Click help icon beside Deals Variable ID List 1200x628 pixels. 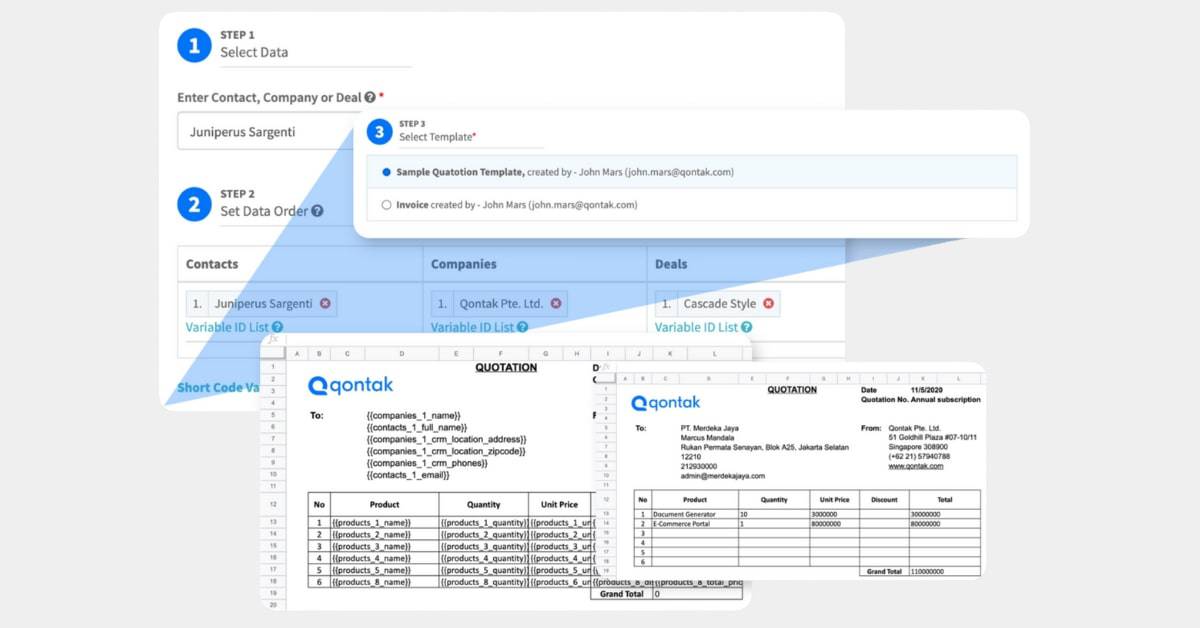[x=746, y=327]
